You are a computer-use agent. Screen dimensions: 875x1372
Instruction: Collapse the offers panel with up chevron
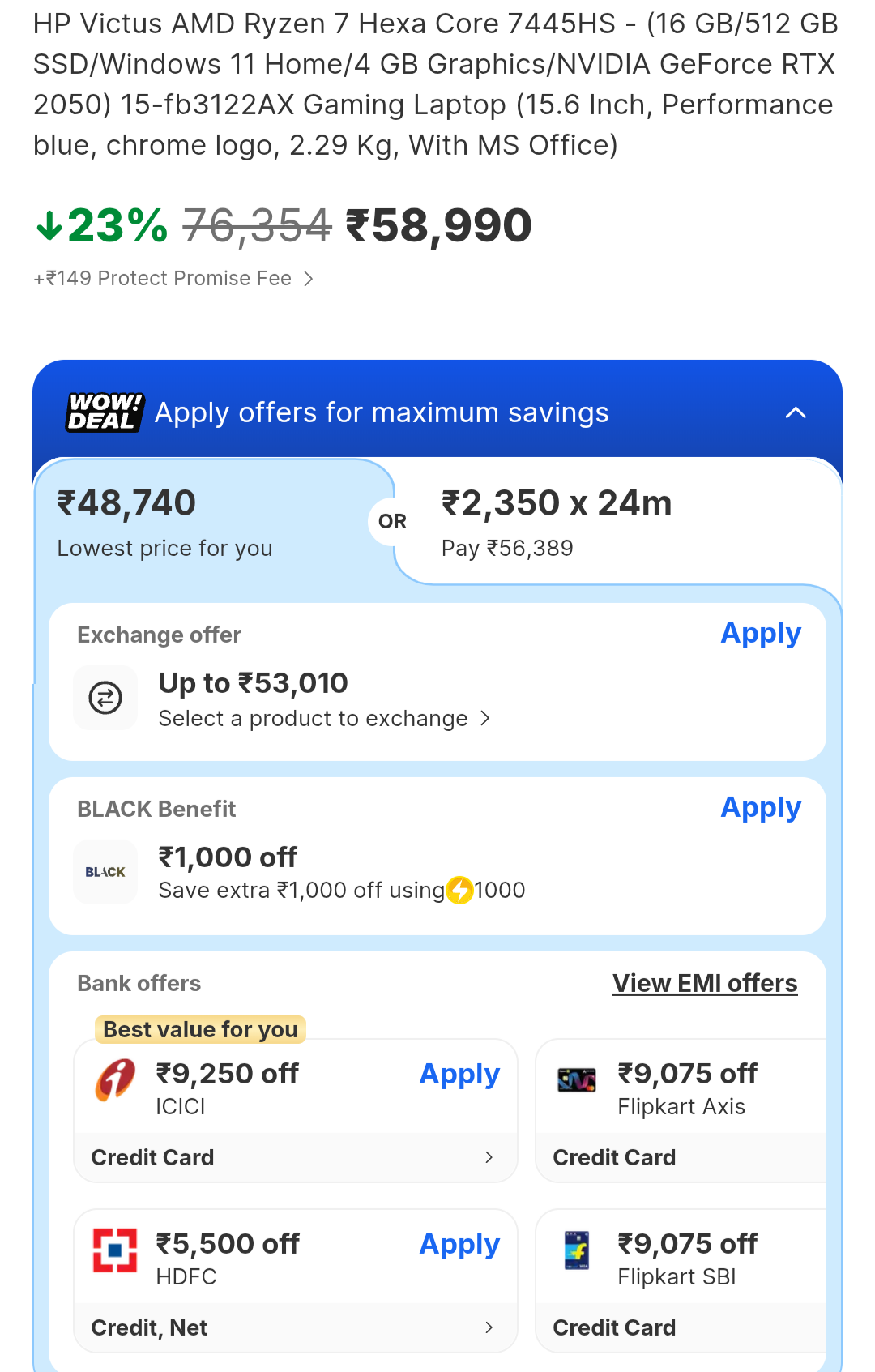point(796,412)
